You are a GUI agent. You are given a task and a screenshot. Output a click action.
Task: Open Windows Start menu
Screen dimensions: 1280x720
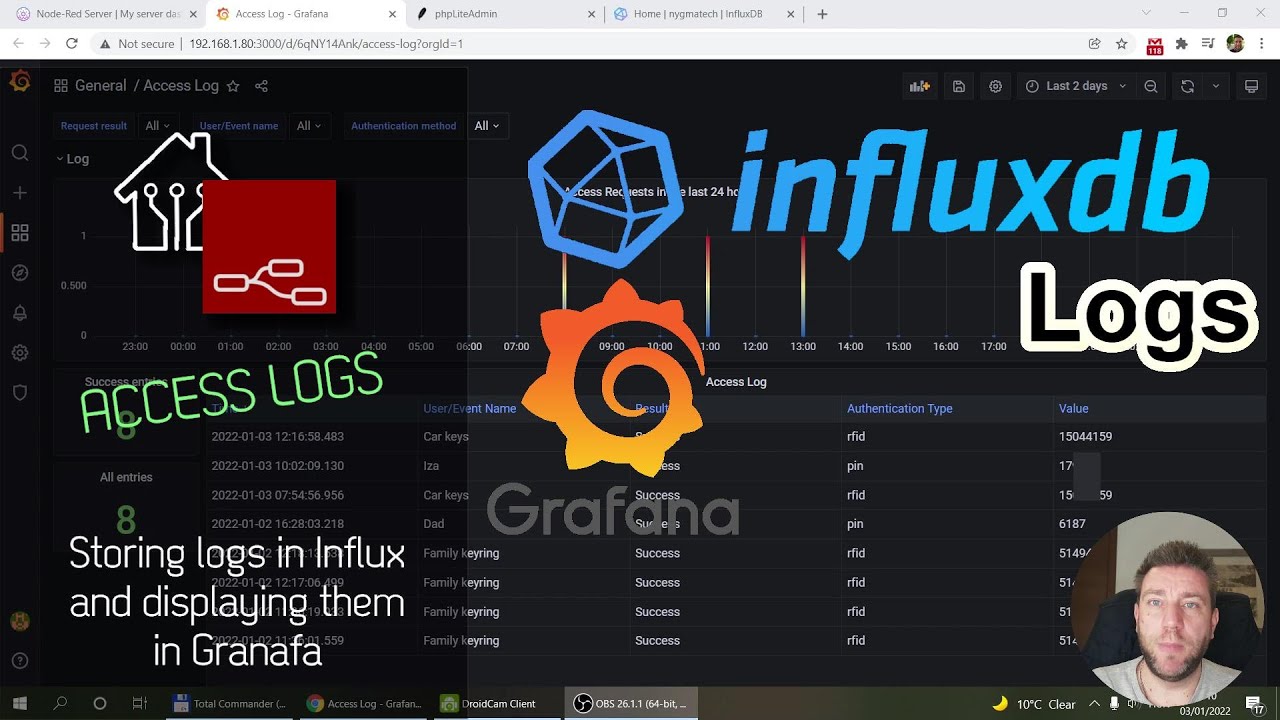[x=19, y=703]
